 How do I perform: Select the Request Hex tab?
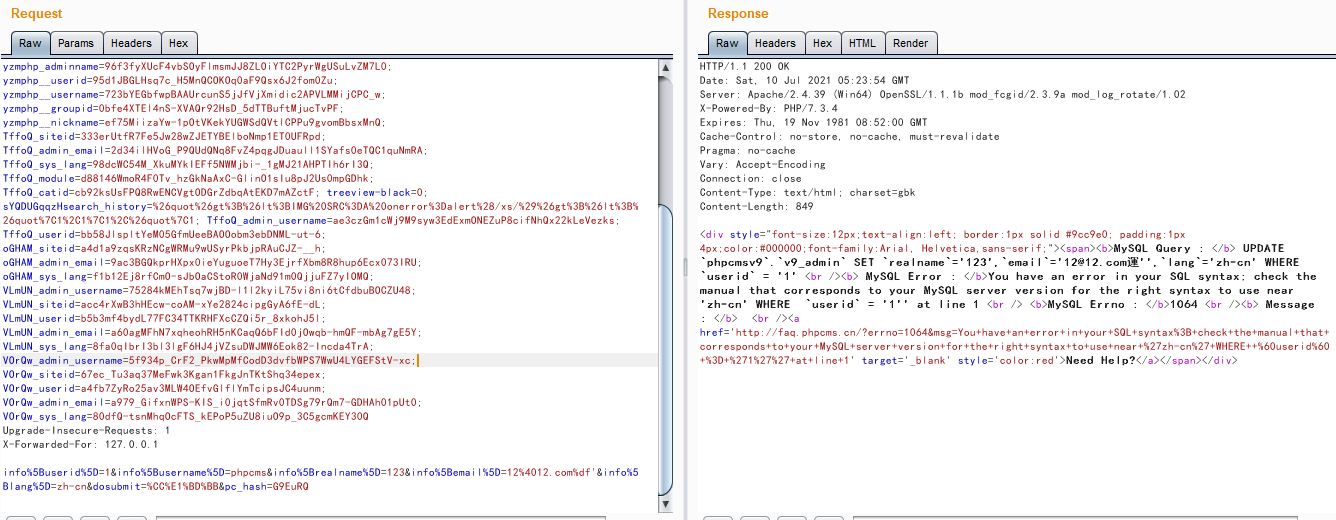(178, 43)
